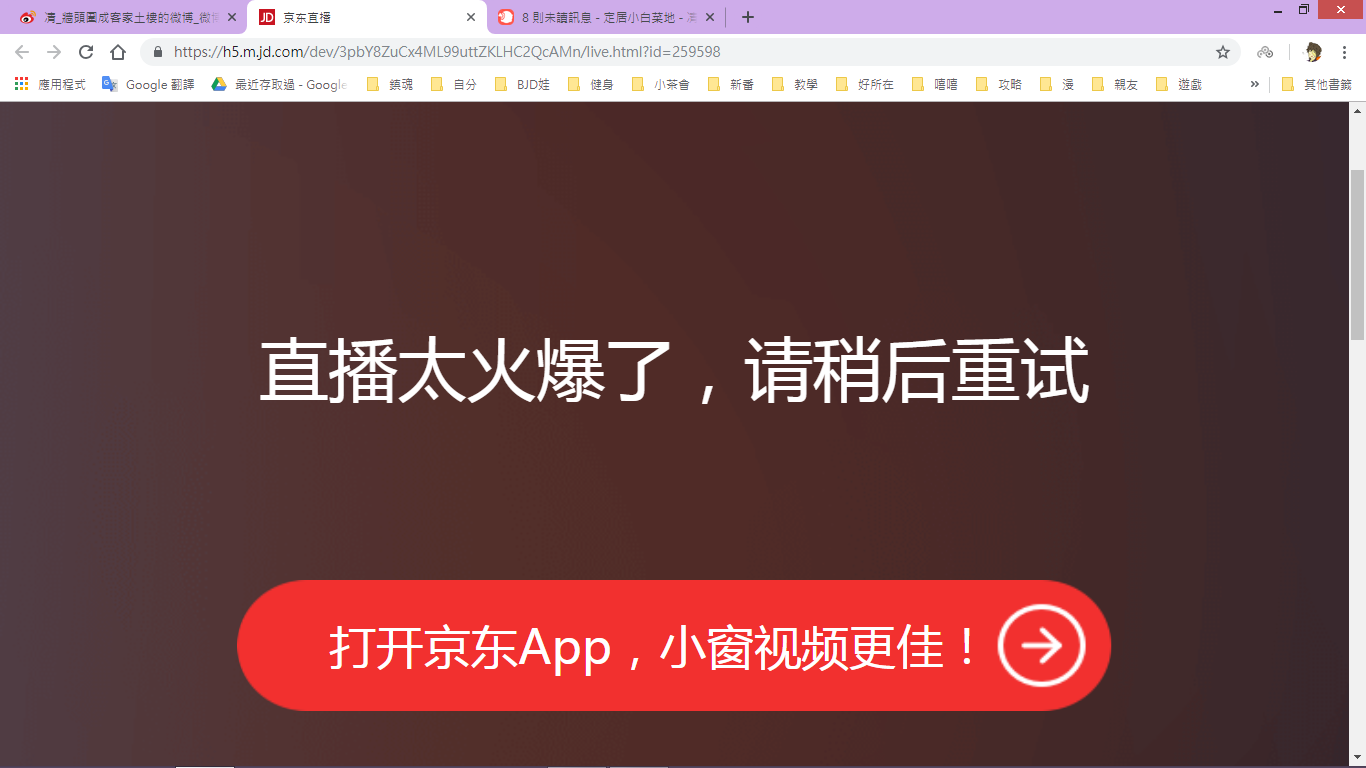Click the 打开京东App，小窗视频更佳 button
This screenshot has height=768, width=1366.
tap(674, 646)
